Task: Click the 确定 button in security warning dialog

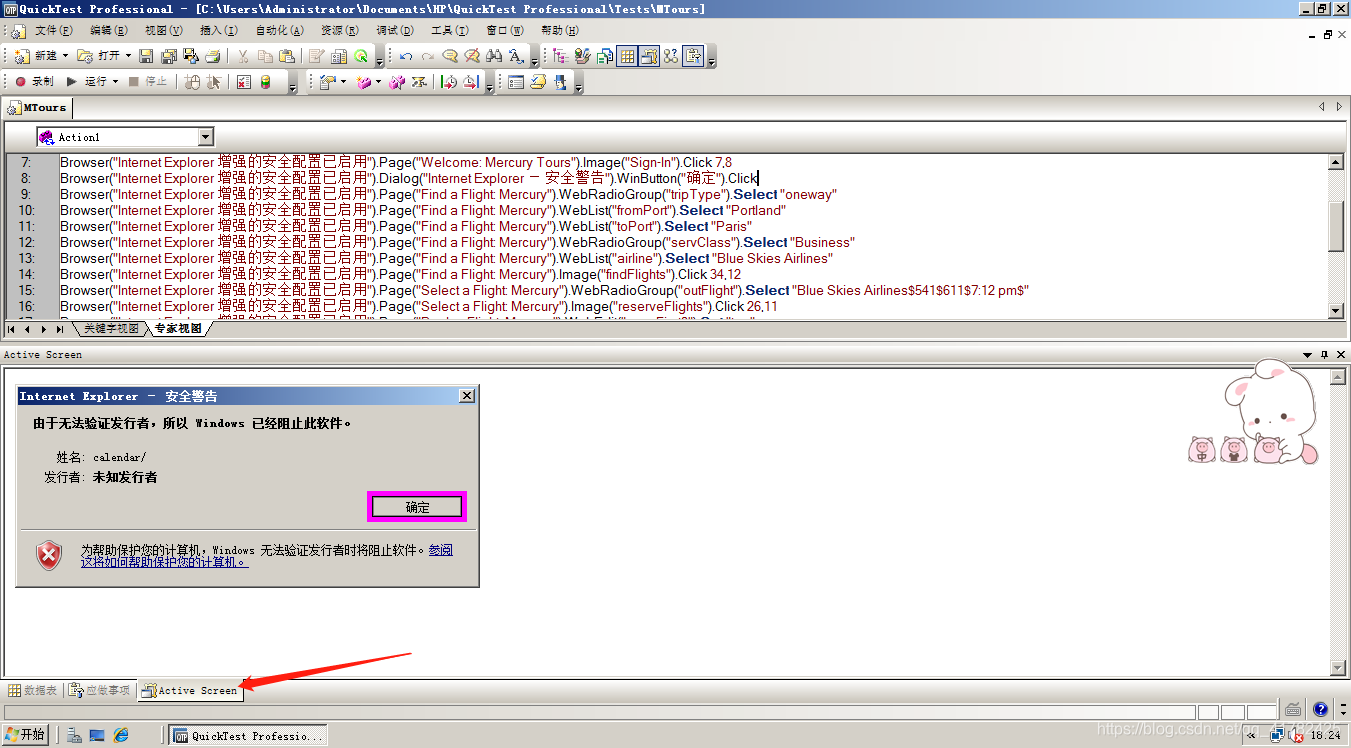Action: (417, 507)
